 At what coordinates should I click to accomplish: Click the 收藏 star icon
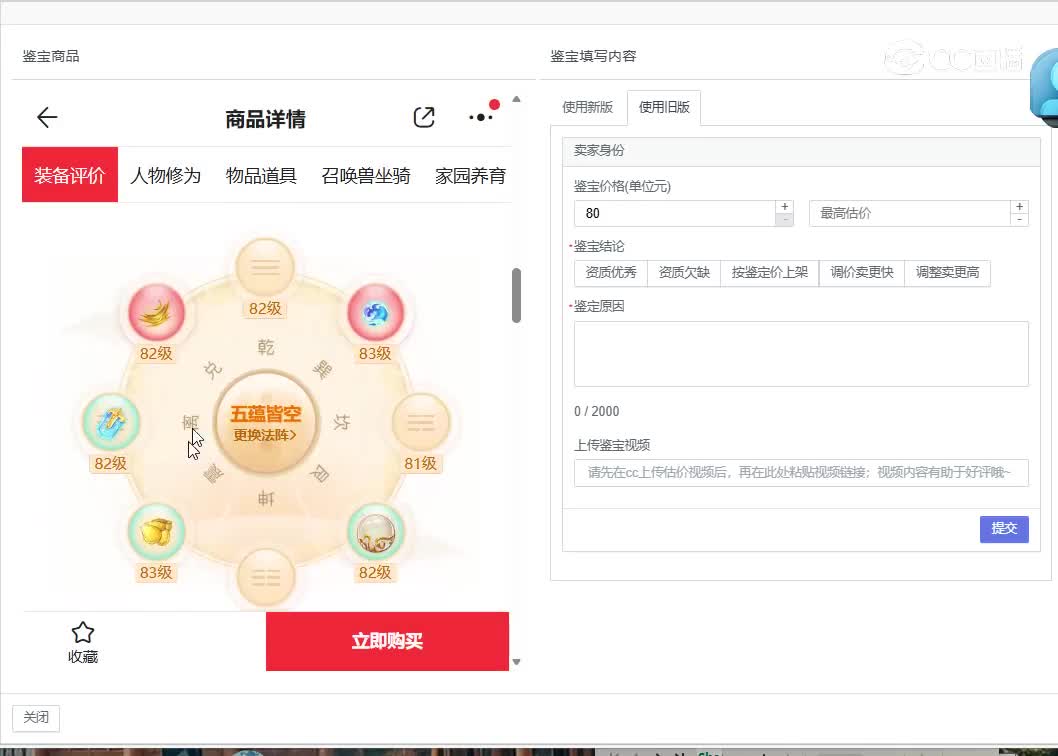click(x=82, y=632)
